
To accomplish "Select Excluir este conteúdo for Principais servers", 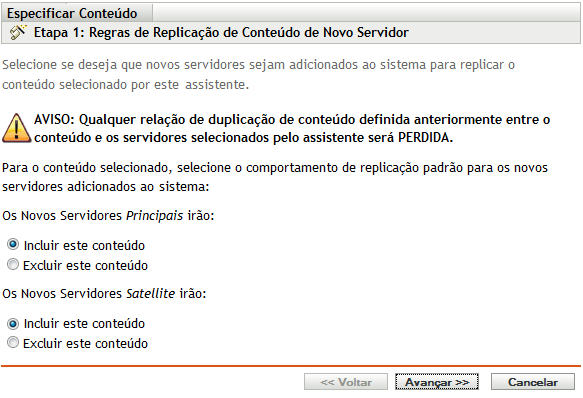I will (x=13, y=264).
